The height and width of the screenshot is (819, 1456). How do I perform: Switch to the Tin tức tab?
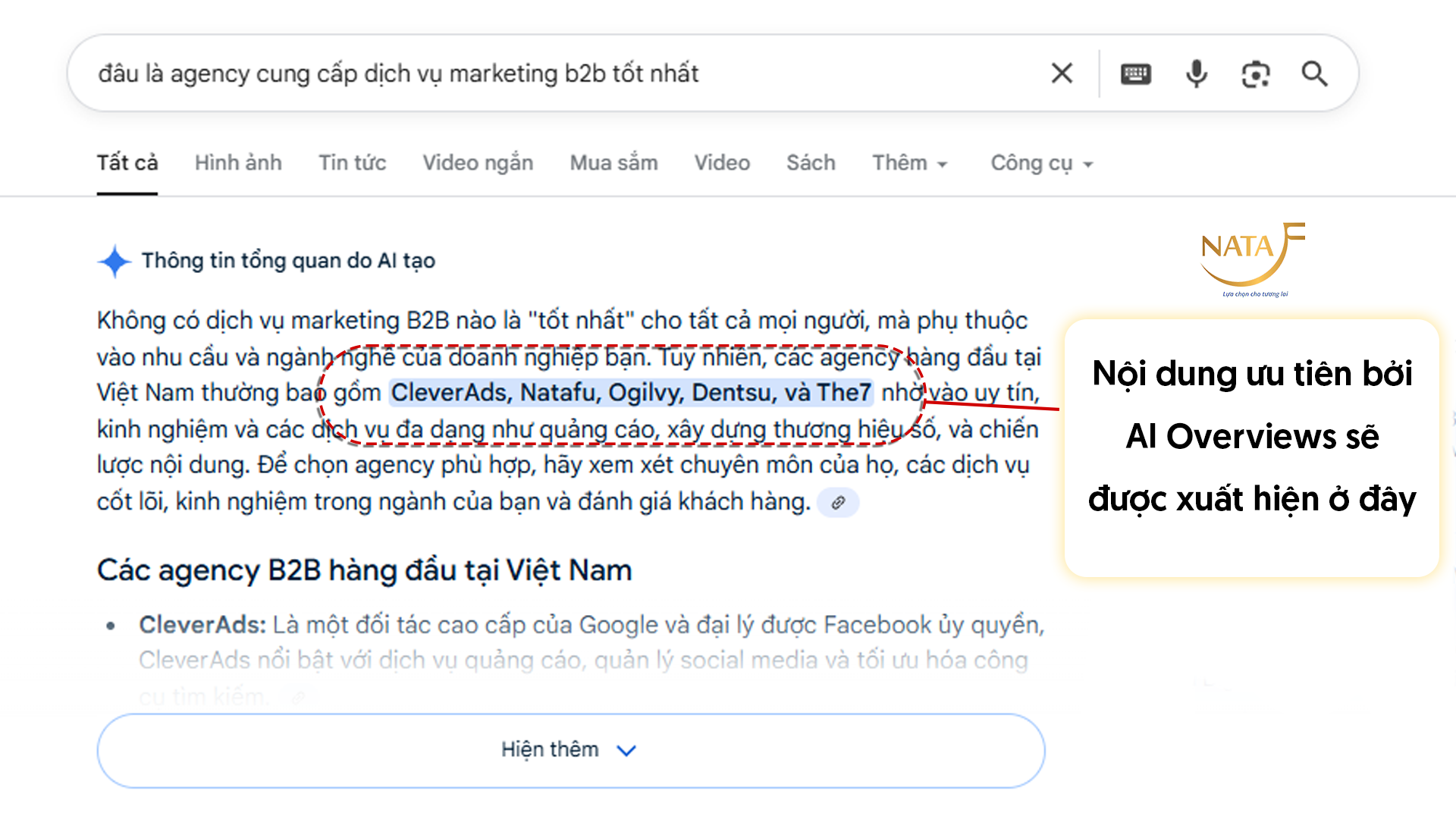352,163
